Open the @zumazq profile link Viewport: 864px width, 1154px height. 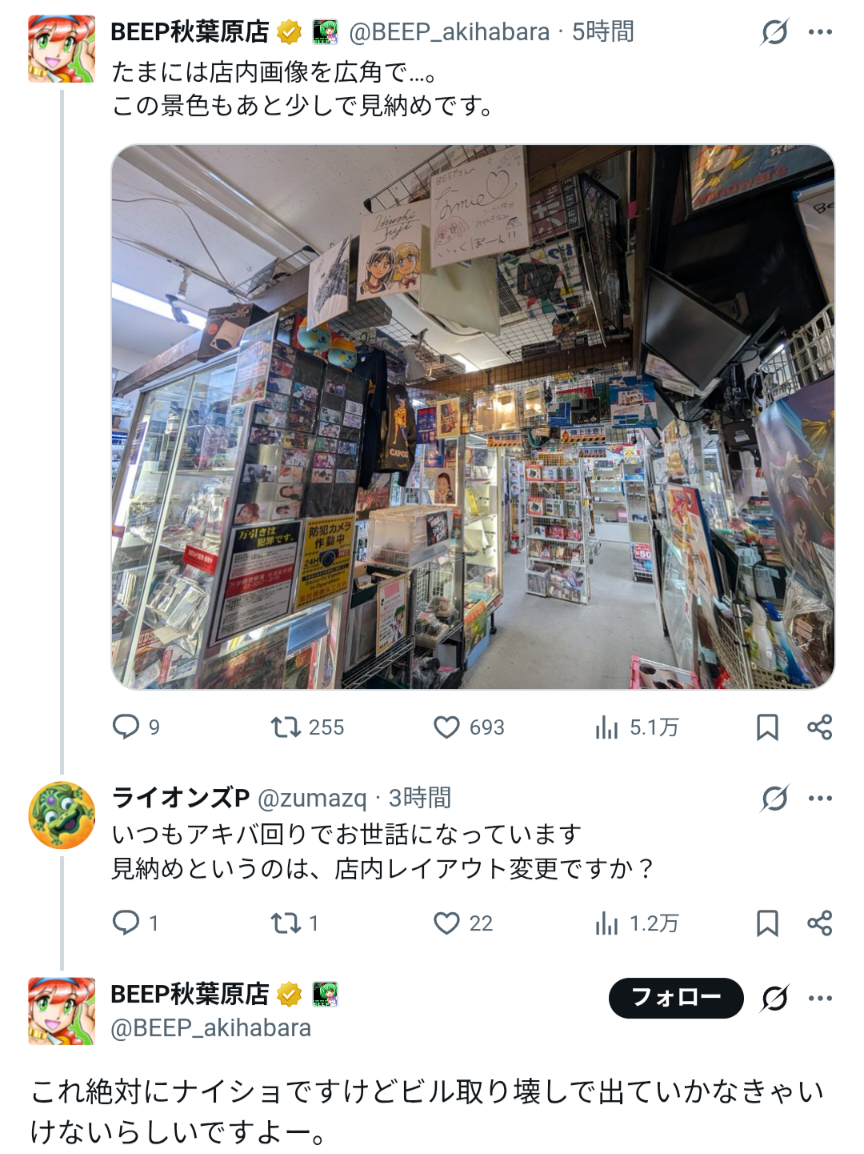(312, 798)
